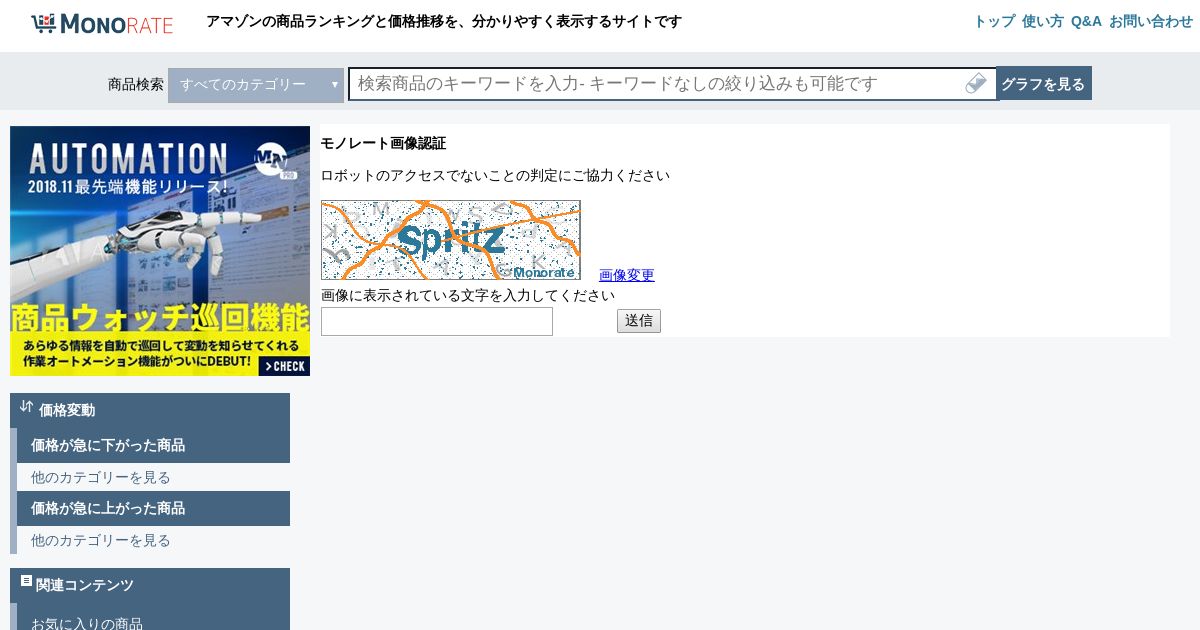Screen dimensions: 1200x630
Task: Open お気に入りの商品
Action: (87, 623)
